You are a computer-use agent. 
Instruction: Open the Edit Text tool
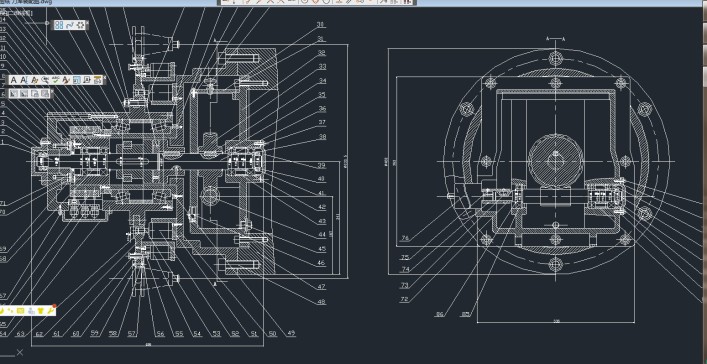point(35,80)
